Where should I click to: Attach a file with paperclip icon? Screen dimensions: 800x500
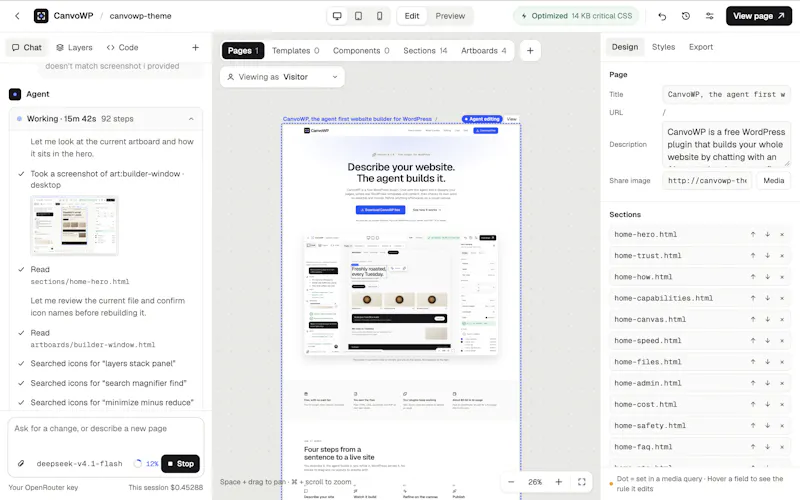click(x=21, y=464)
